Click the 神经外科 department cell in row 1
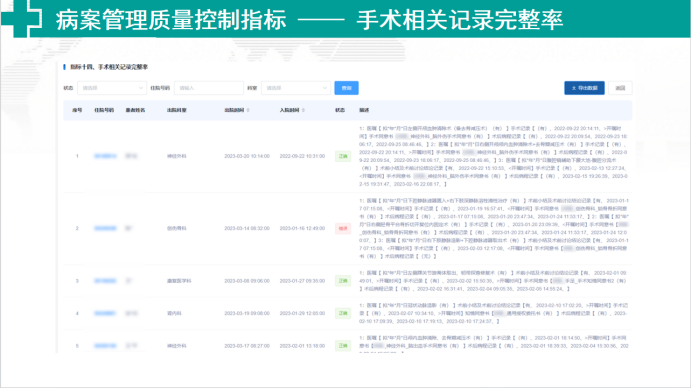 pyautogui.click(x=177, y=156)
